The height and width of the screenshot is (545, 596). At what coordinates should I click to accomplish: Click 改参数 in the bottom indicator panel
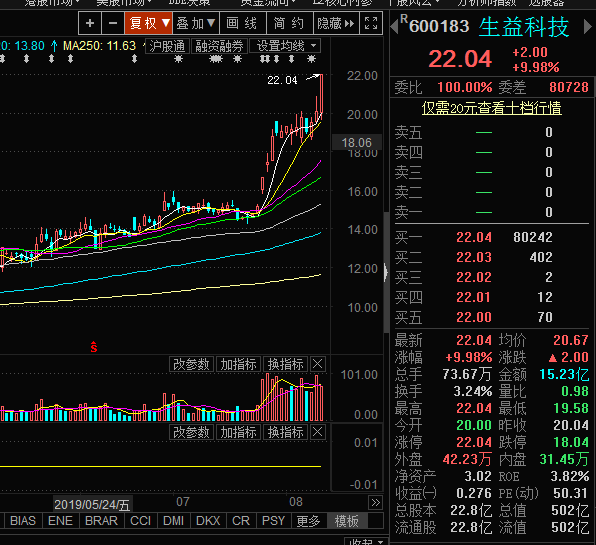point(191,432)
